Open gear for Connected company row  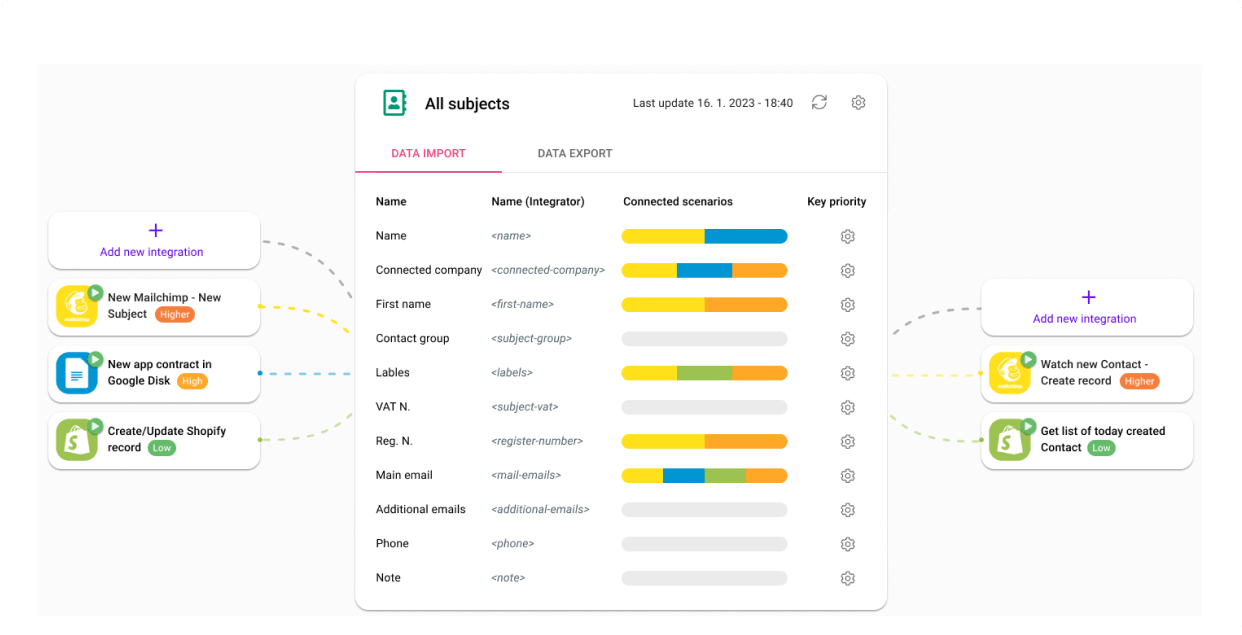coord(847,271)
